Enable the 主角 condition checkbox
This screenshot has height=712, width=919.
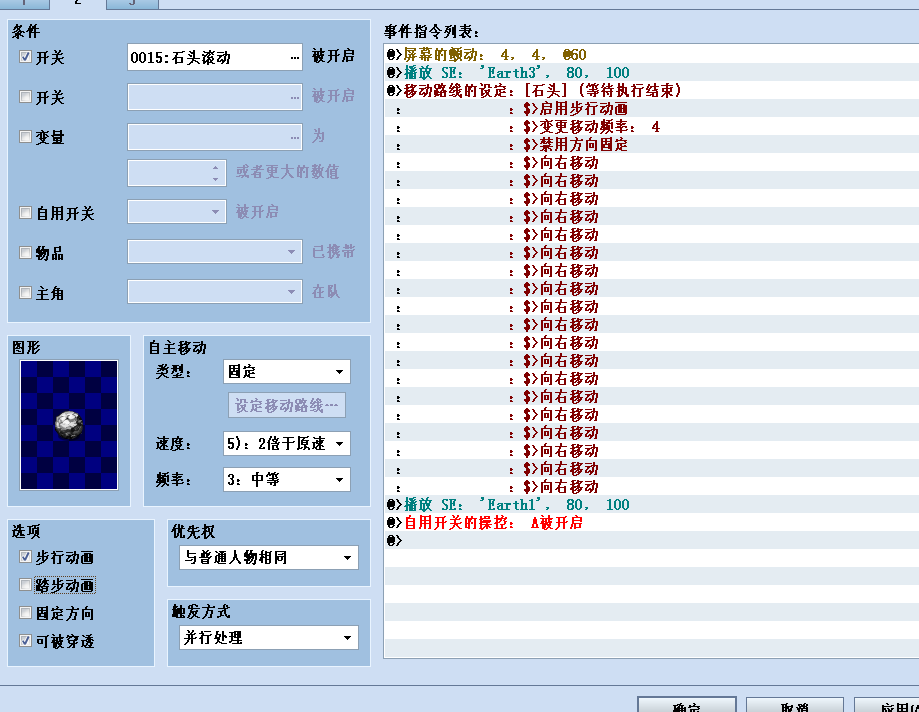25,292
